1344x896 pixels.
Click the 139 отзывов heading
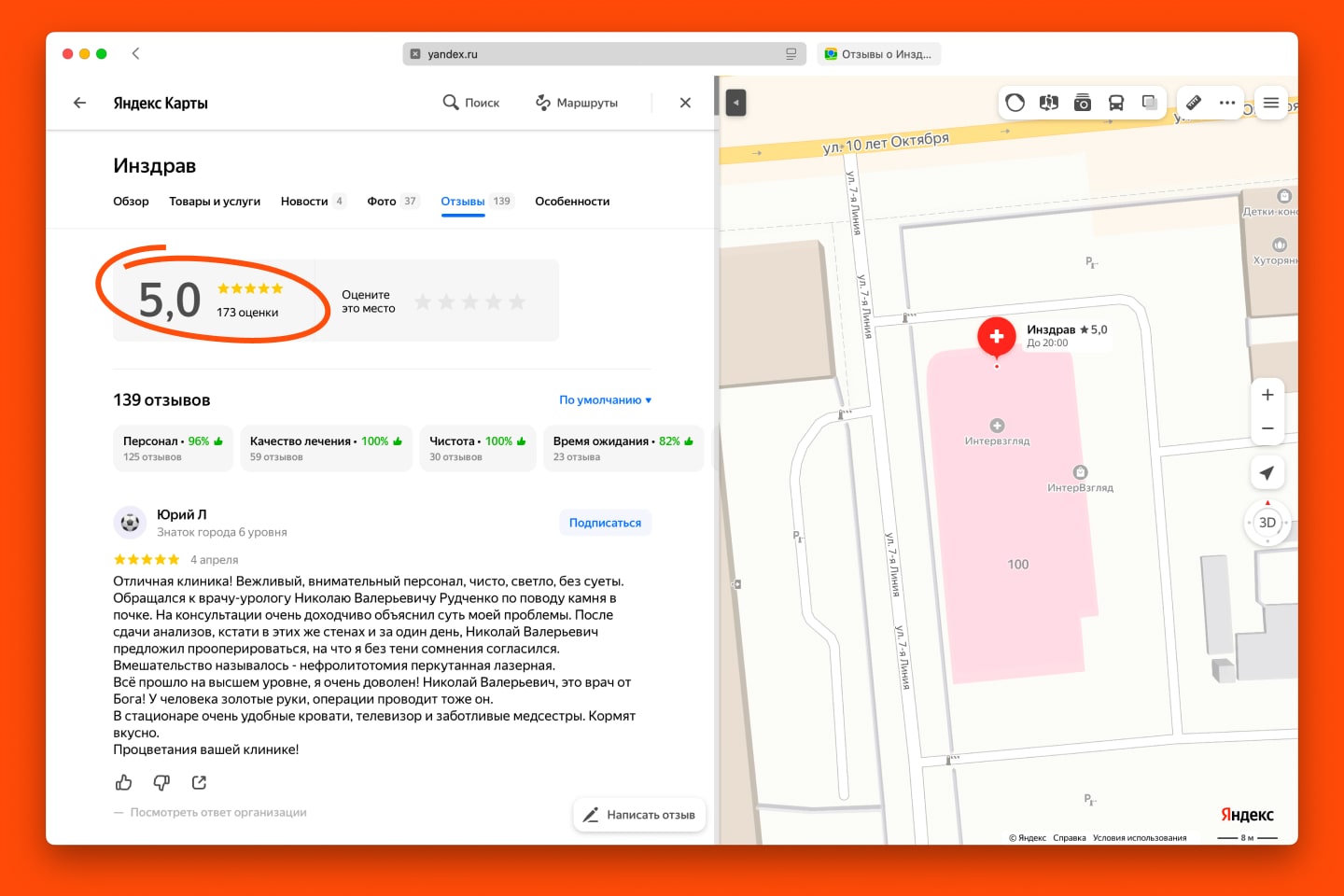[x=161, y=399]
